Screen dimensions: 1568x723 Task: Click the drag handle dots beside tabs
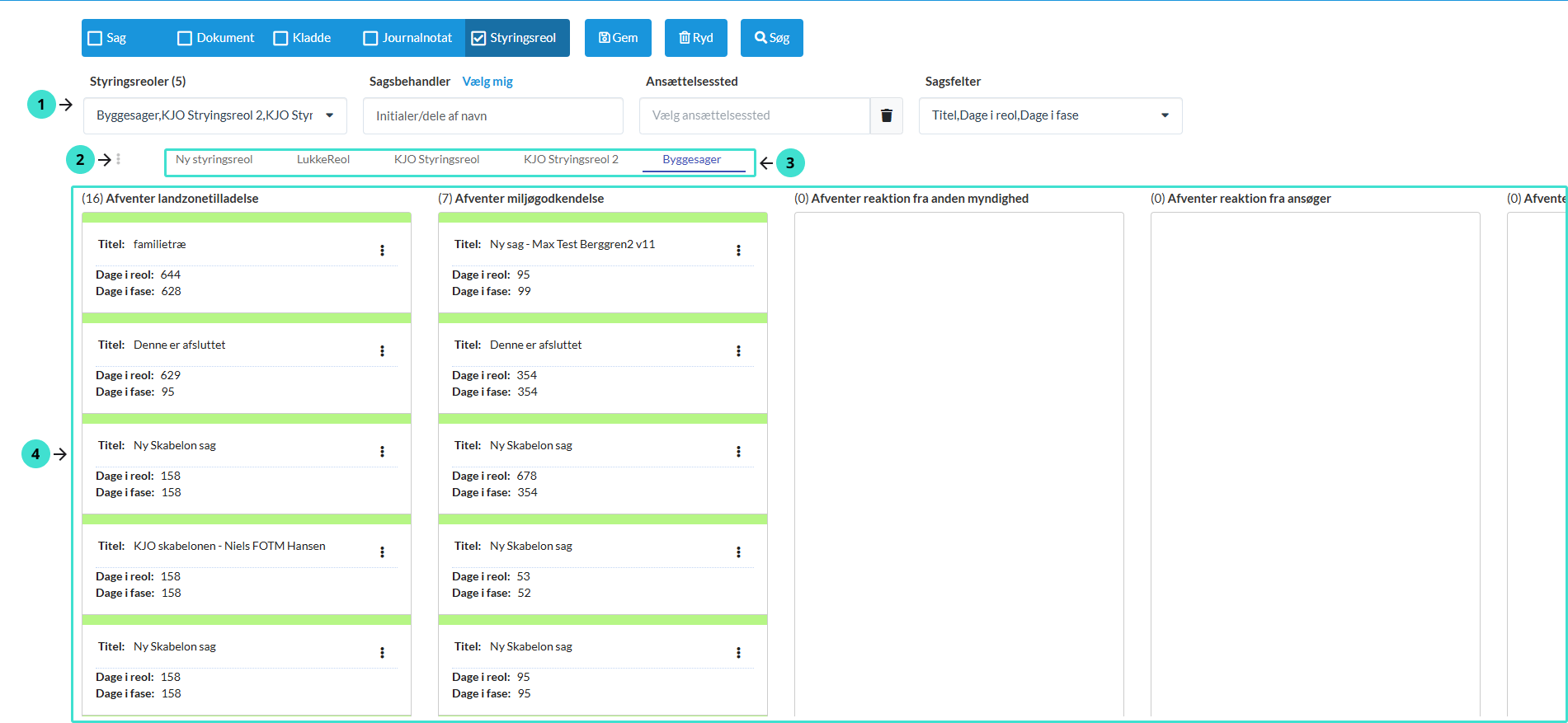(119, 159)
